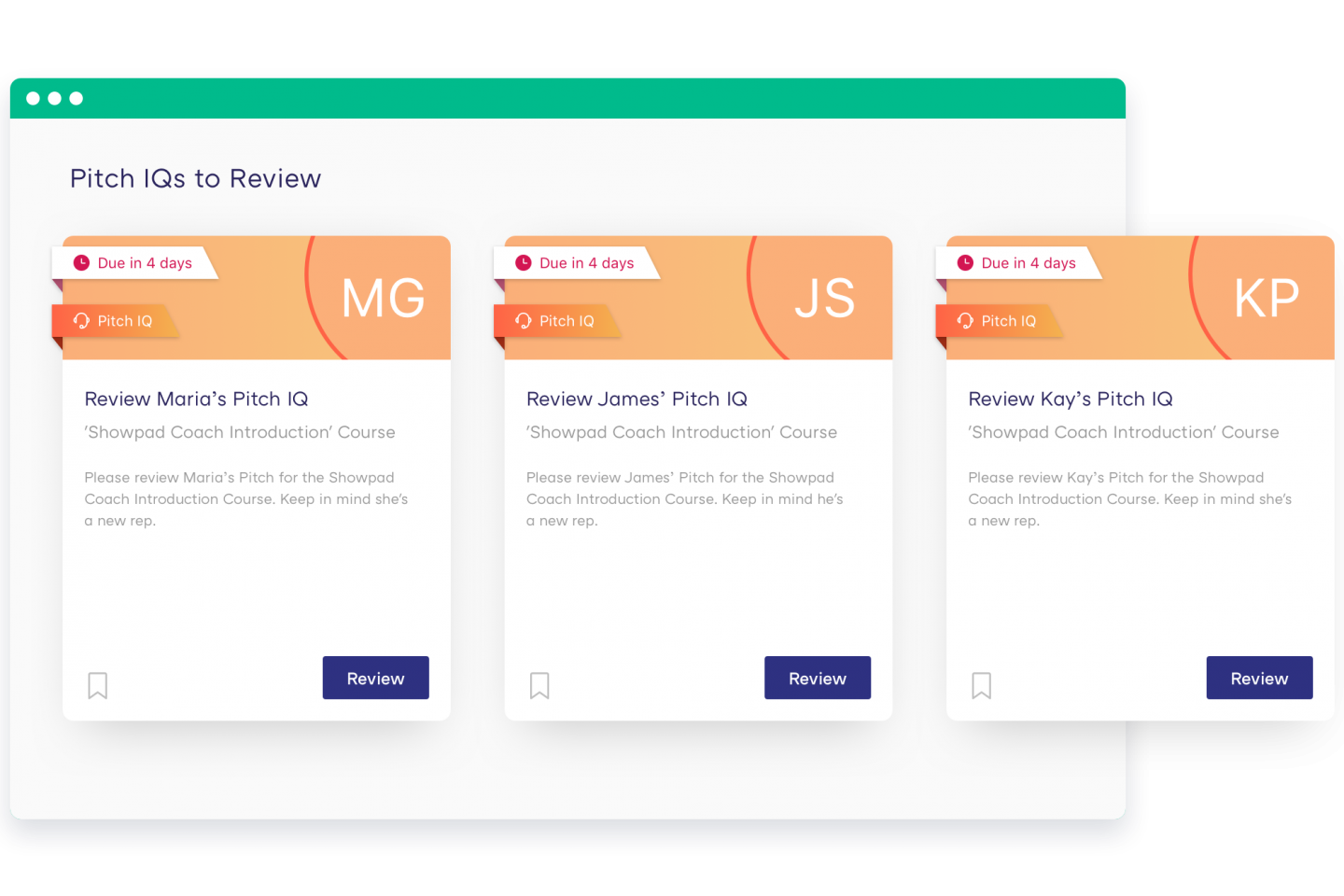Click course subtitle under James' review title
This screenshot has width=1344, height=896.
tap(681, 432)
